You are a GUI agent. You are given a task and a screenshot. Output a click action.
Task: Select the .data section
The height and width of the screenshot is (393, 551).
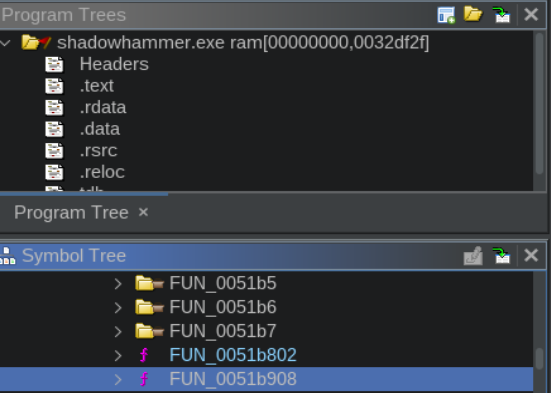[100, 129]
